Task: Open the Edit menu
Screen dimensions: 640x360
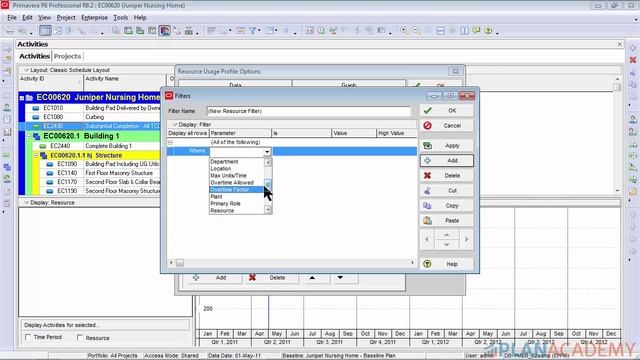Action: coord(27,18)
